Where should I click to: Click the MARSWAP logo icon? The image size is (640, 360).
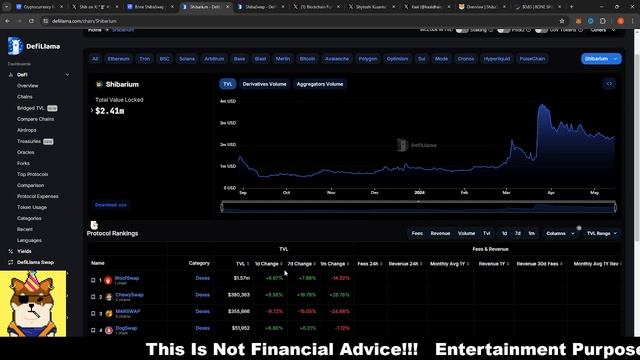[x=109, y=313]
